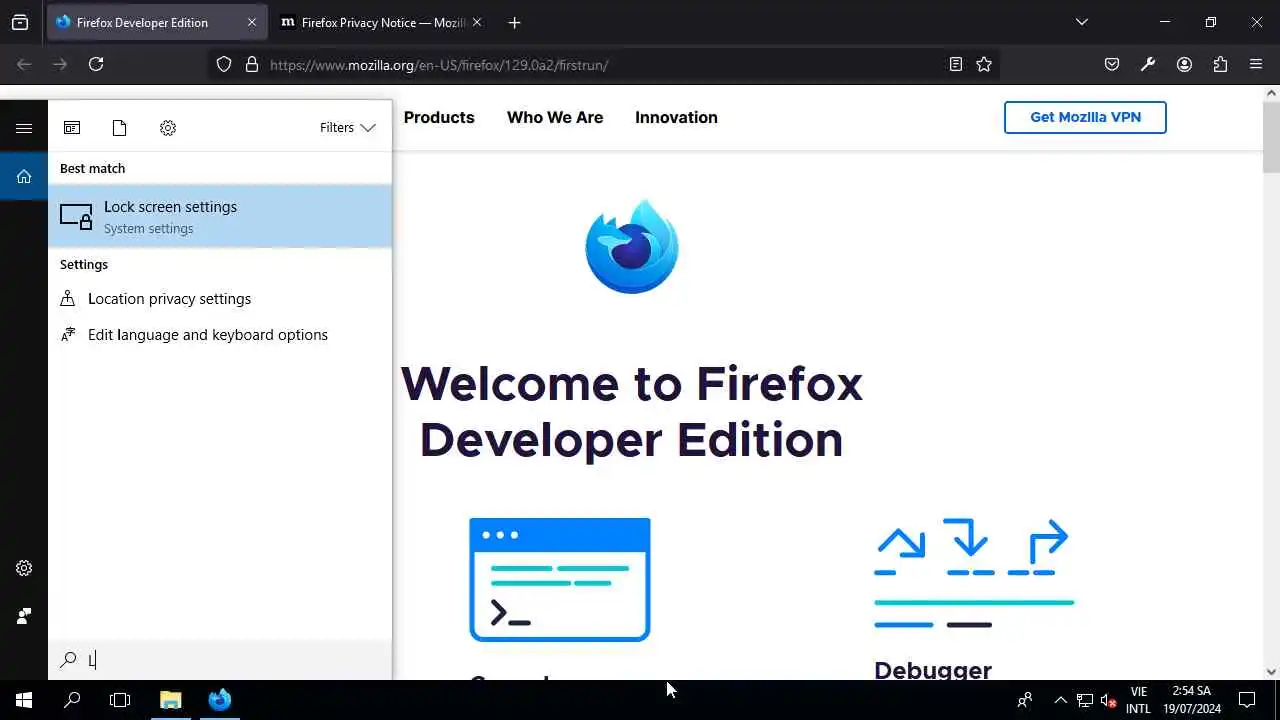Open search panel settings gear in sidebar
Image resolution: width=1280 pixels, height=720 pixels.
[24, 568]
